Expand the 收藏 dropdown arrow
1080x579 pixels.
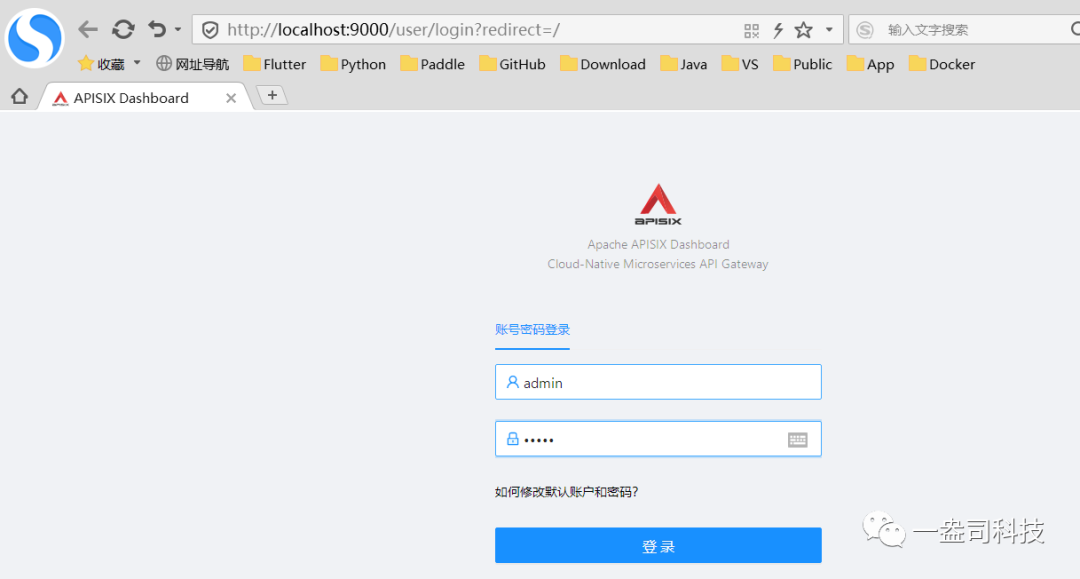coord(137,63)
